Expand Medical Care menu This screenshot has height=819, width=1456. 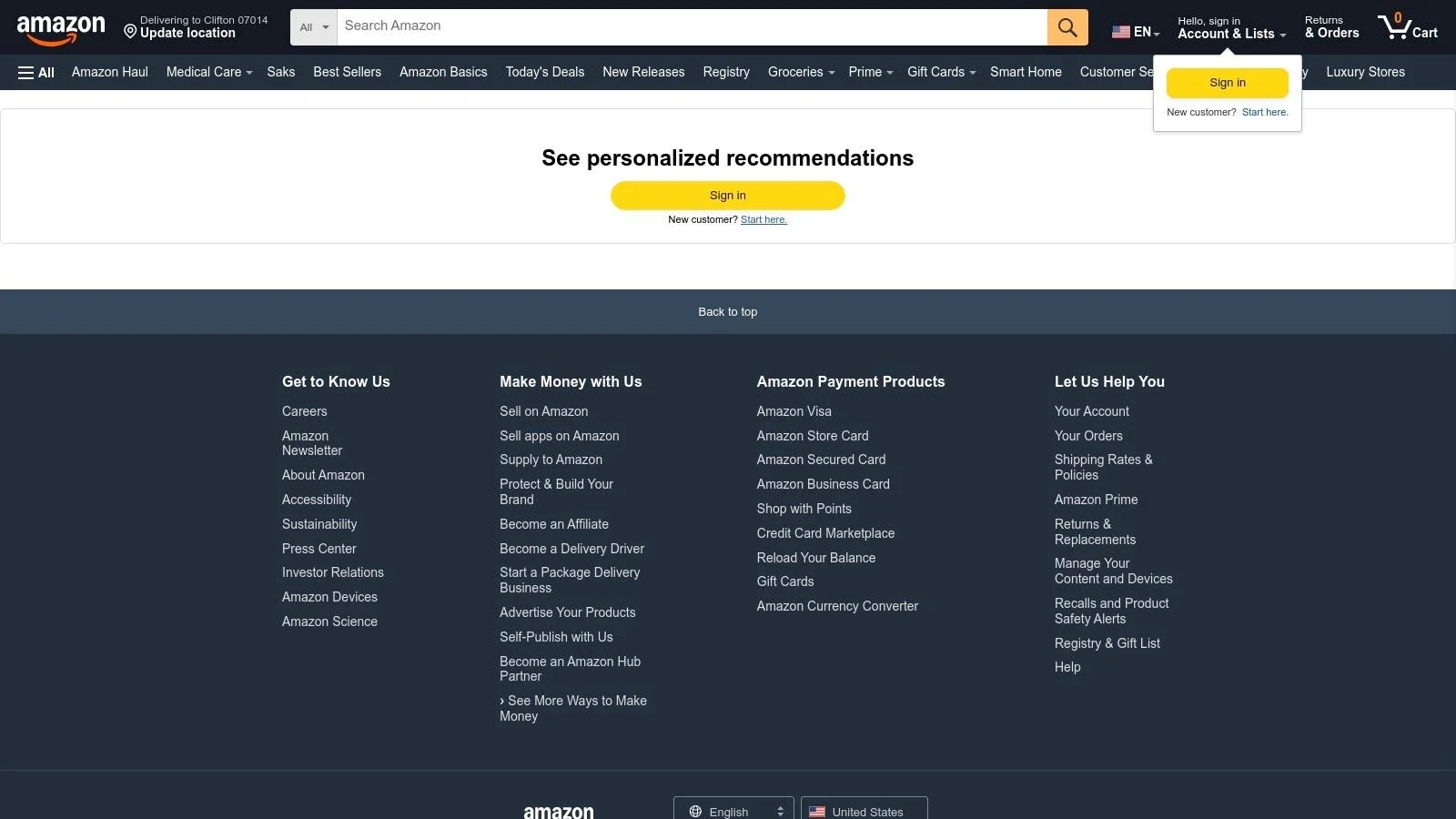[x=209, y=72]
